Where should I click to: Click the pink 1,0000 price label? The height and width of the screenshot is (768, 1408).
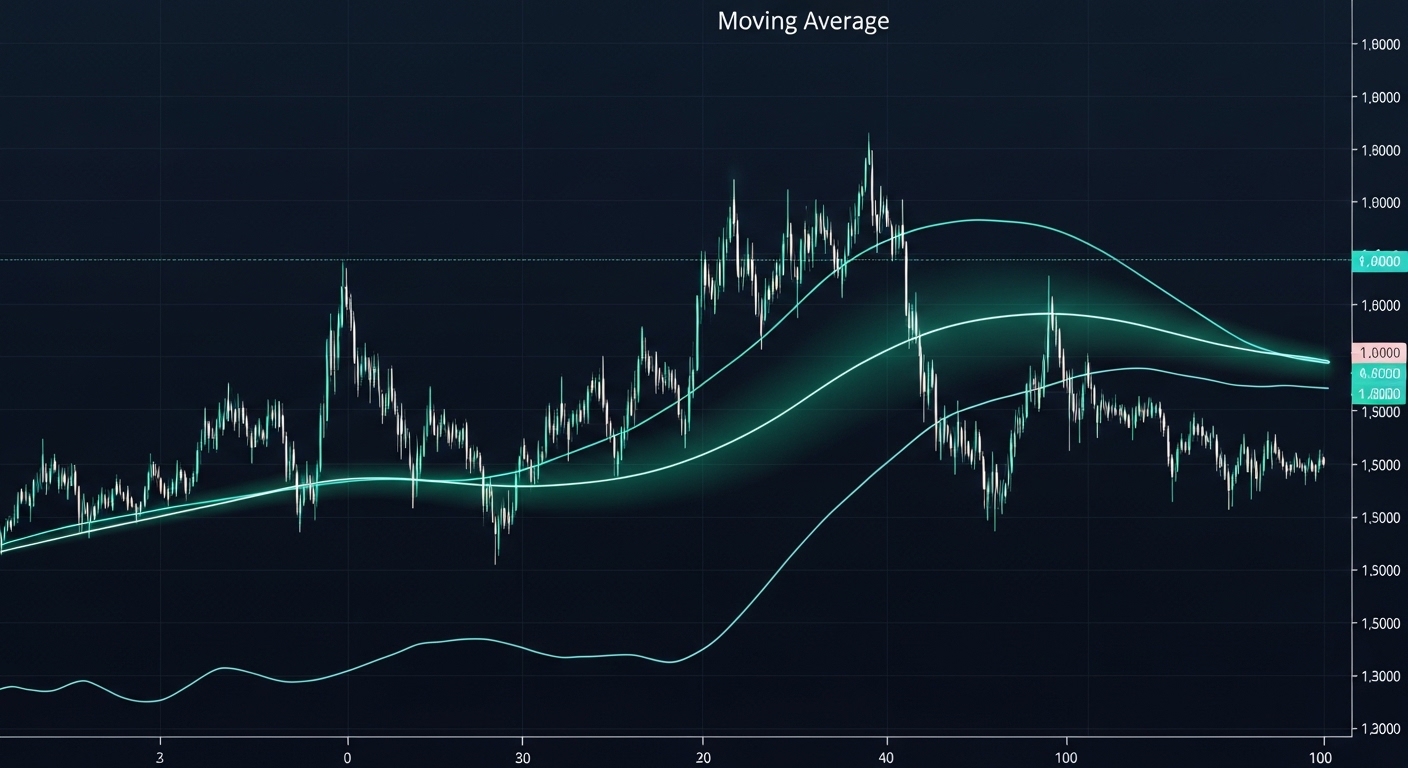1379,352
